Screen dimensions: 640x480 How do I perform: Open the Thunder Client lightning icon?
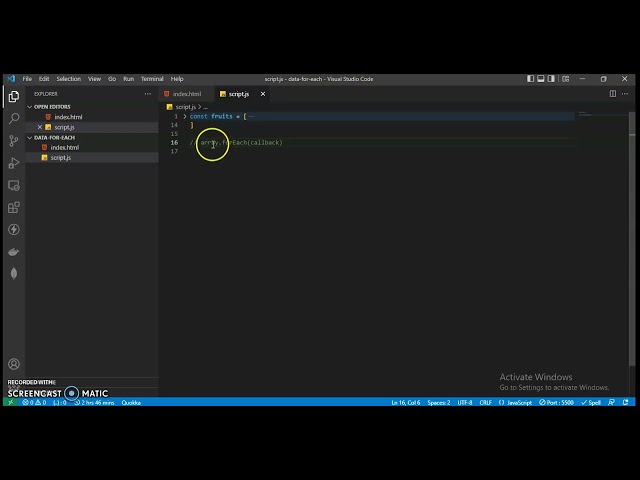pyautogui.click(x=14, y=229)
